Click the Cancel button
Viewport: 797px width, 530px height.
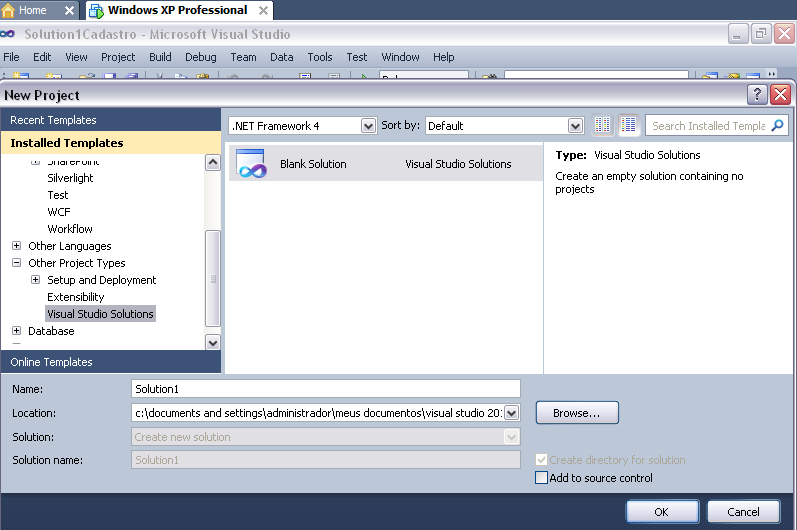(743, 512)
